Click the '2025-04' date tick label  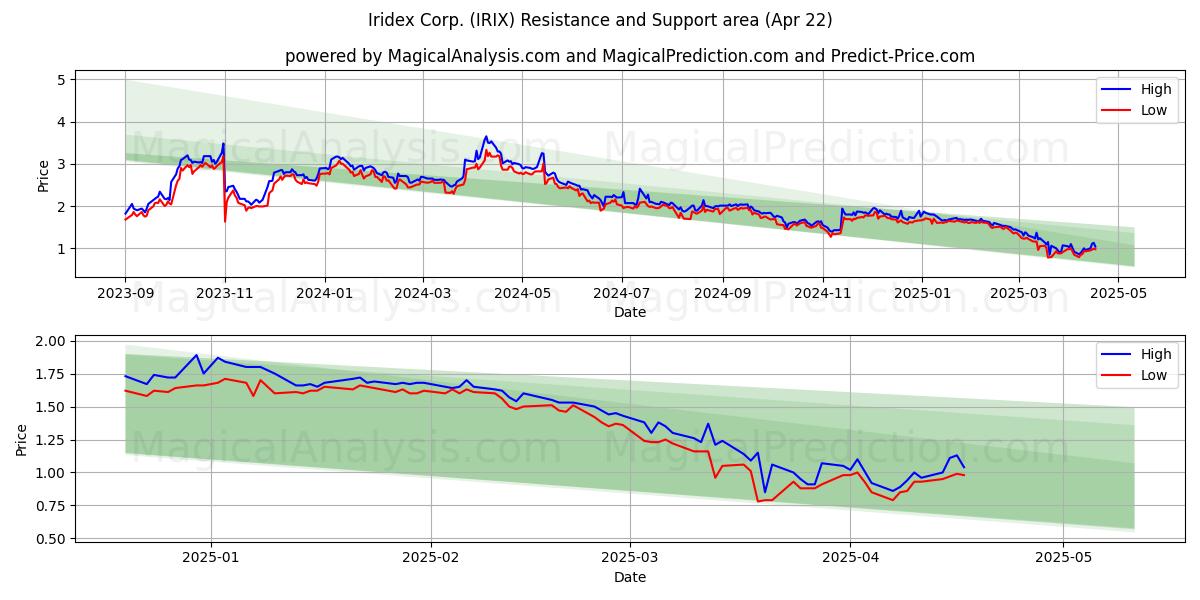(850, 559)
